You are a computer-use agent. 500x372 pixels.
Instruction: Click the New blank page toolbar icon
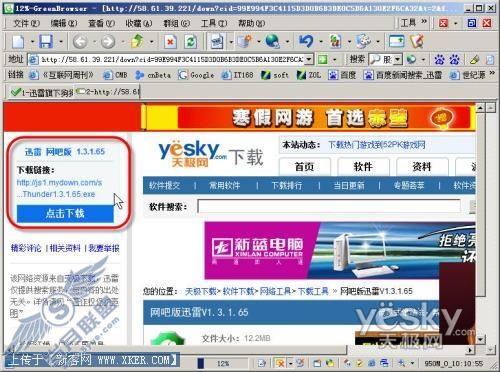coord(18,41)
